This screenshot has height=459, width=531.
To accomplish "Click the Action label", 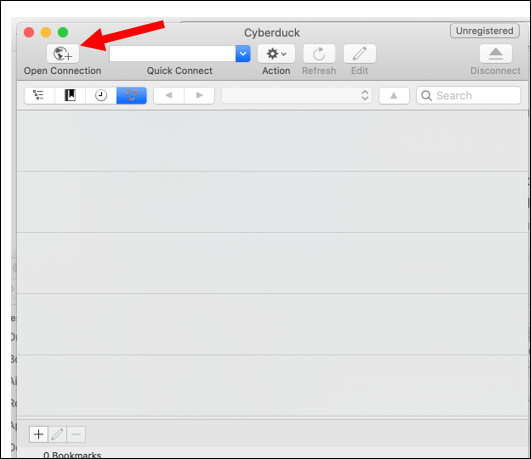I will point(276,71).
